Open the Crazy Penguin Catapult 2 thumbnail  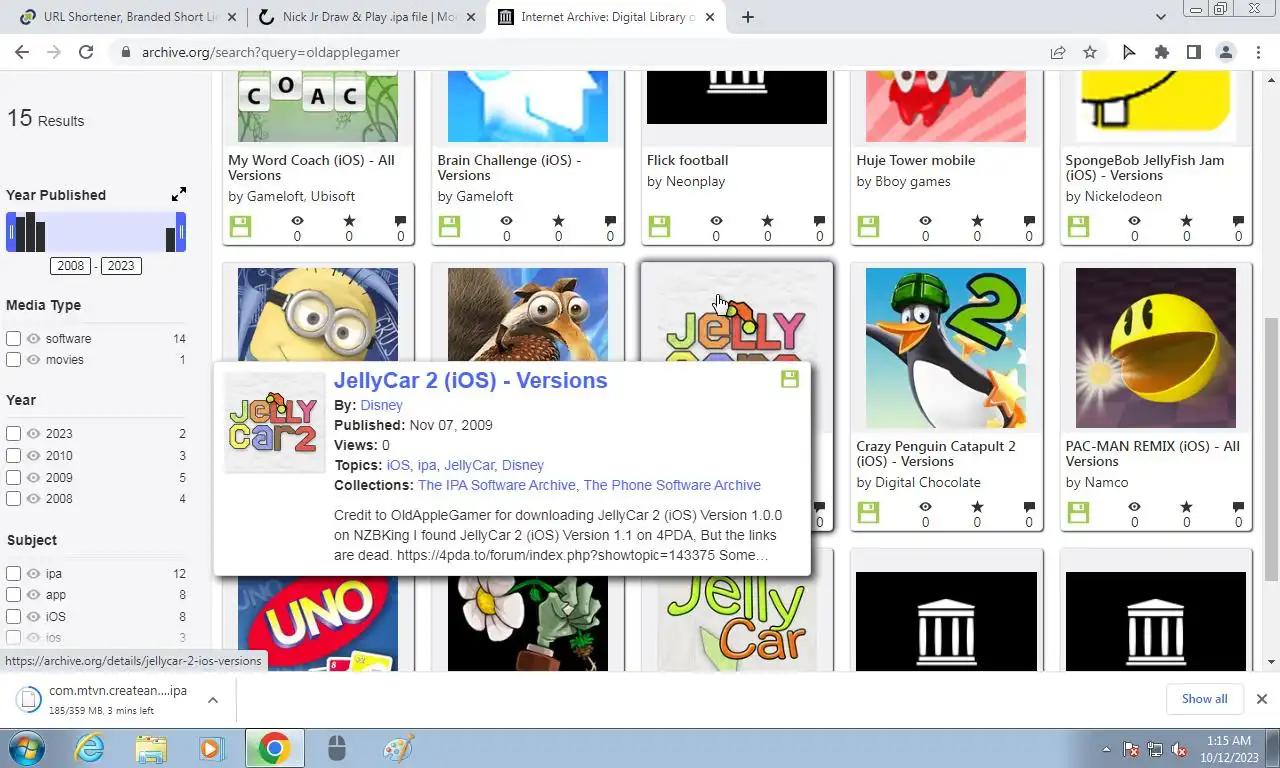pyautogui.click(x=946, y=348)
